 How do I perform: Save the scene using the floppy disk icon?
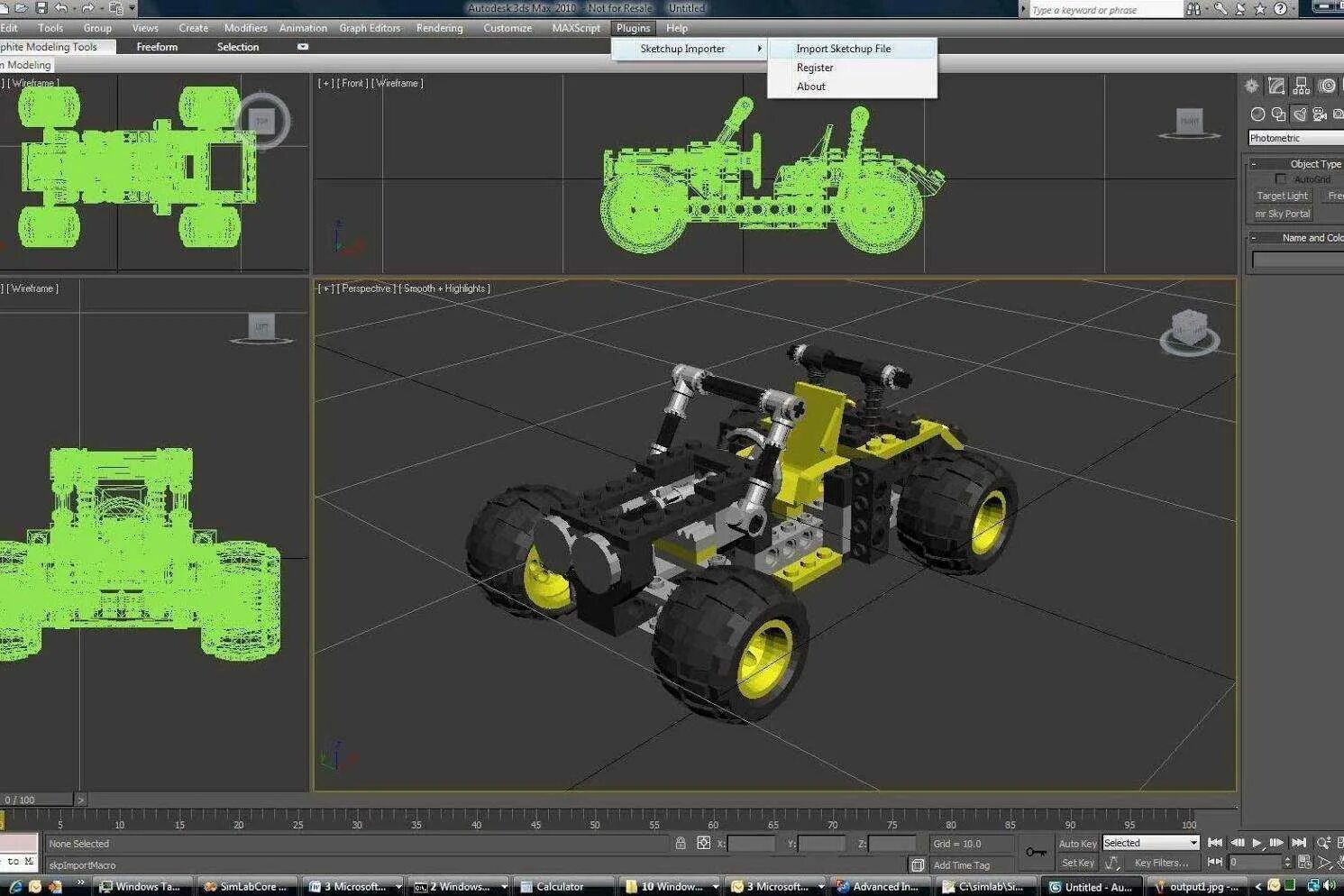[x=41, y=8]
